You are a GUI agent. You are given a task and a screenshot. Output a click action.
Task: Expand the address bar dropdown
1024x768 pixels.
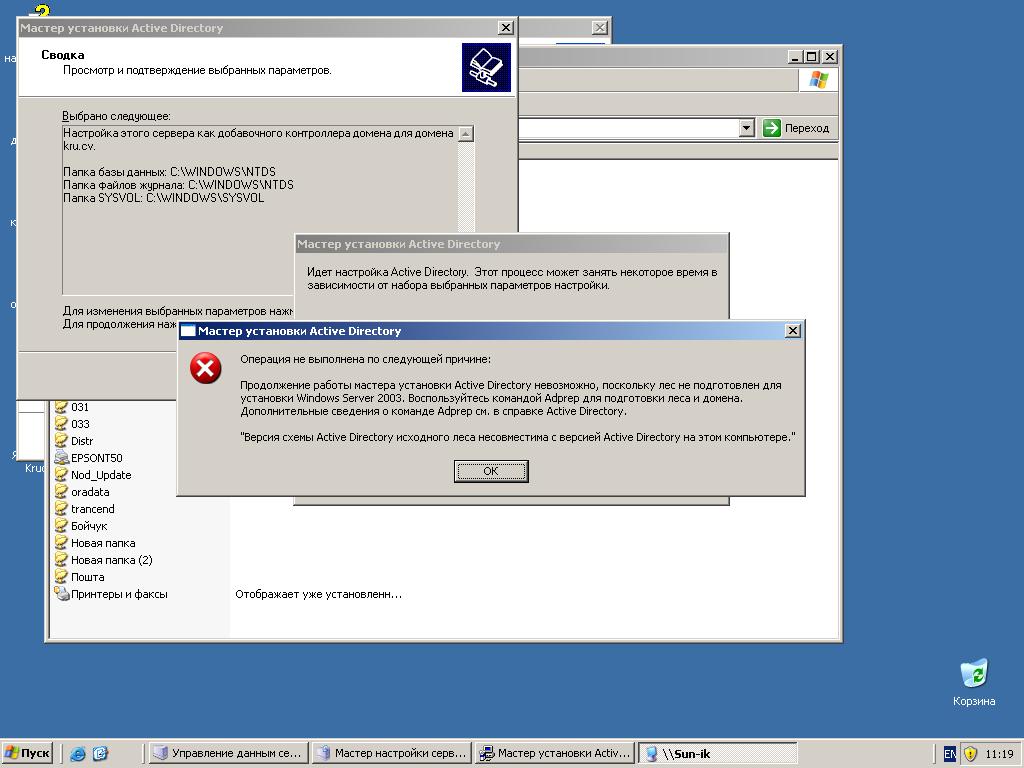tap(746, 128)
